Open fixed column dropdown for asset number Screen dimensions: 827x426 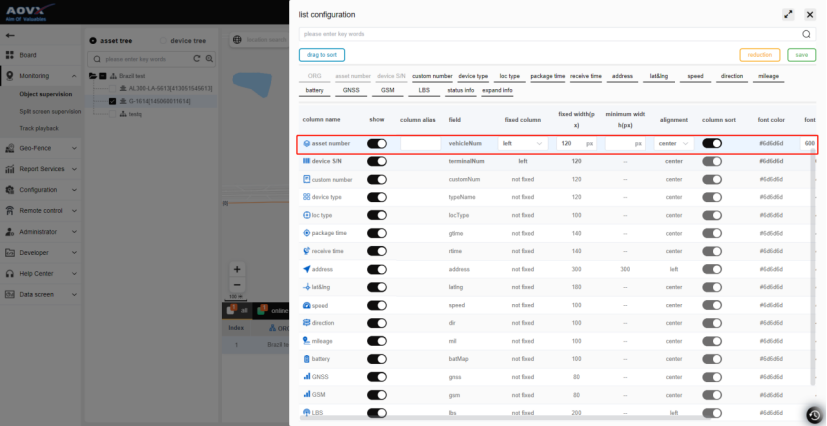point(523,143)
